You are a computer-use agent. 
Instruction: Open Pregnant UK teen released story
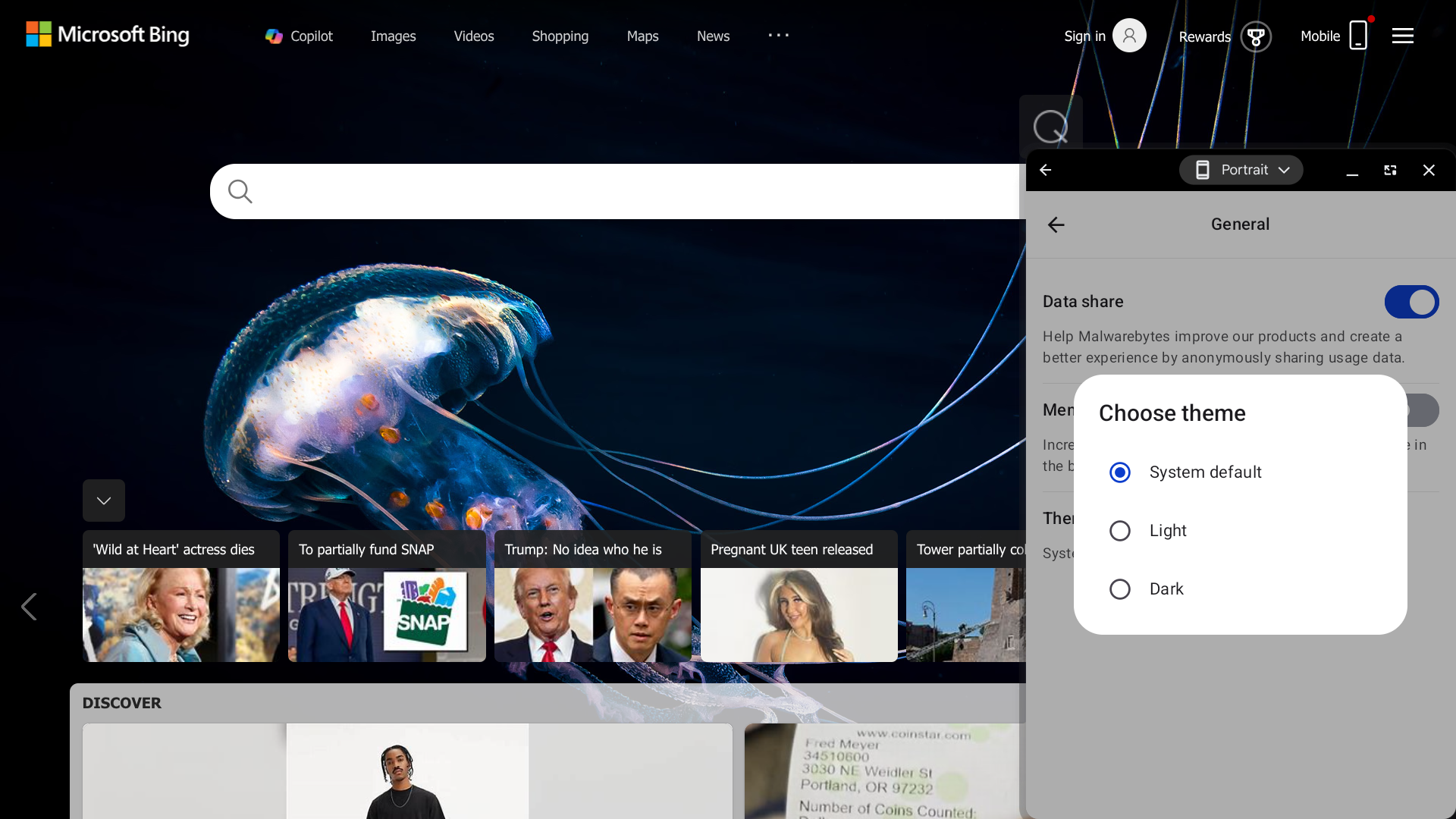(799, 596)
